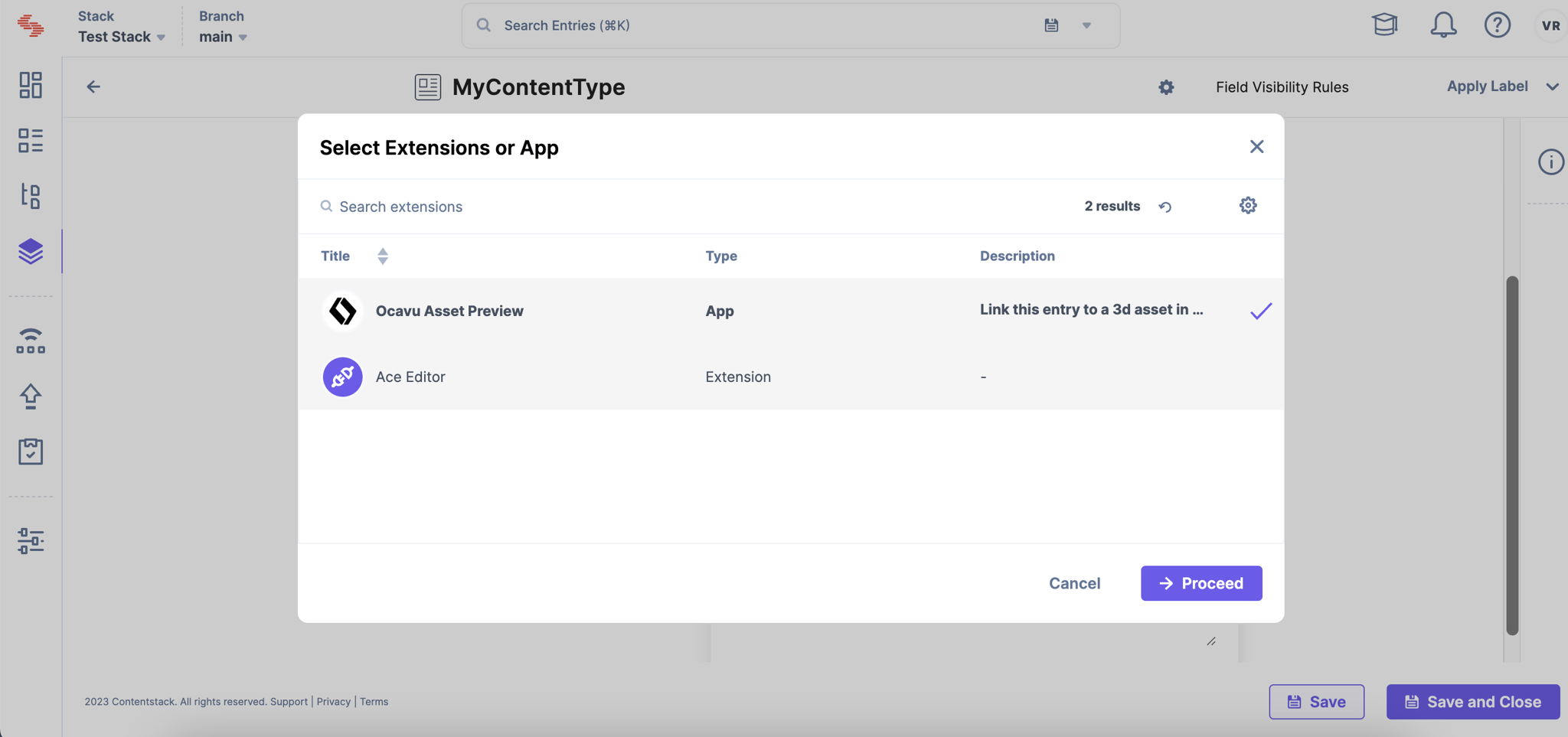
Task: Open the help question-mark icon
Action: click(x=1498, y=25)
